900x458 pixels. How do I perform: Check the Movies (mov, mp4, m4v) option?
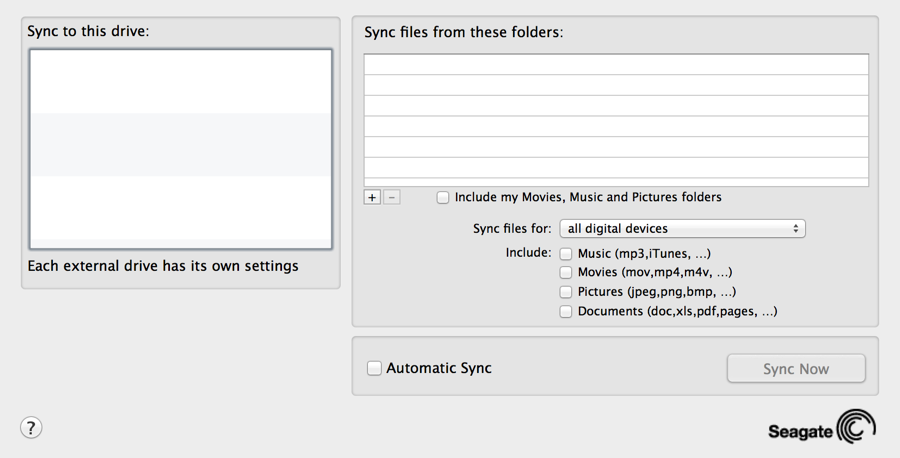pyautogui.click(x=566, y=272)
